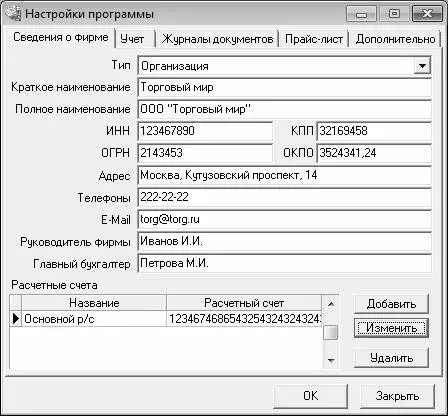The image size is (448, 416).
Task: Open the Журналы документов tab
Action: point(217,39)
